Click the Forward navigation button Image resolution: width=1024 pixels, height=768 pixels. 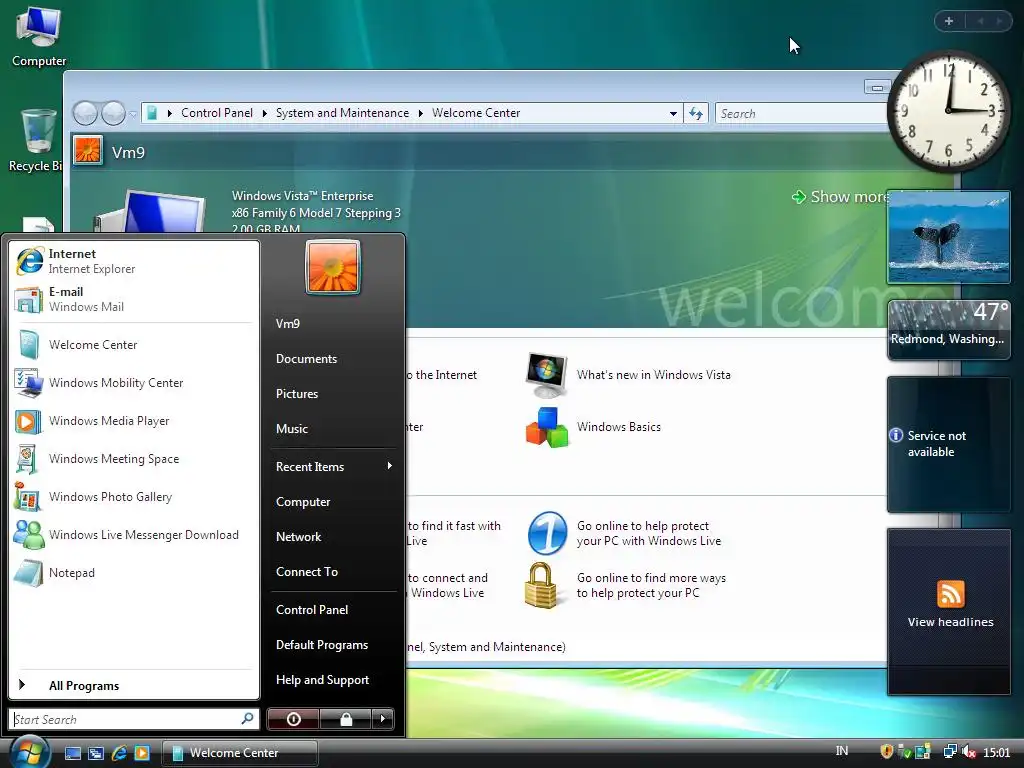tap(113, 114)
